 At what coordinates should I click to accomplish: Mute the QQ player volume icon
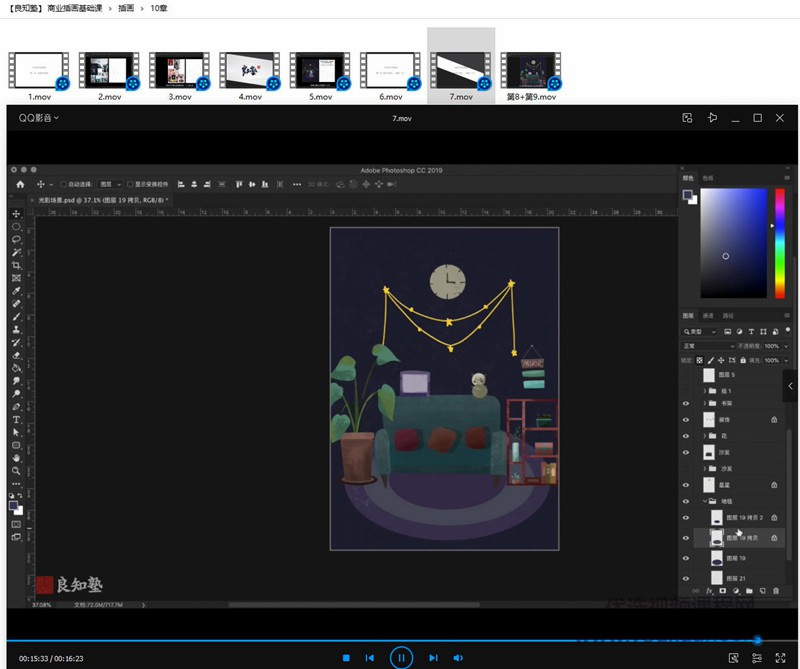458,658
